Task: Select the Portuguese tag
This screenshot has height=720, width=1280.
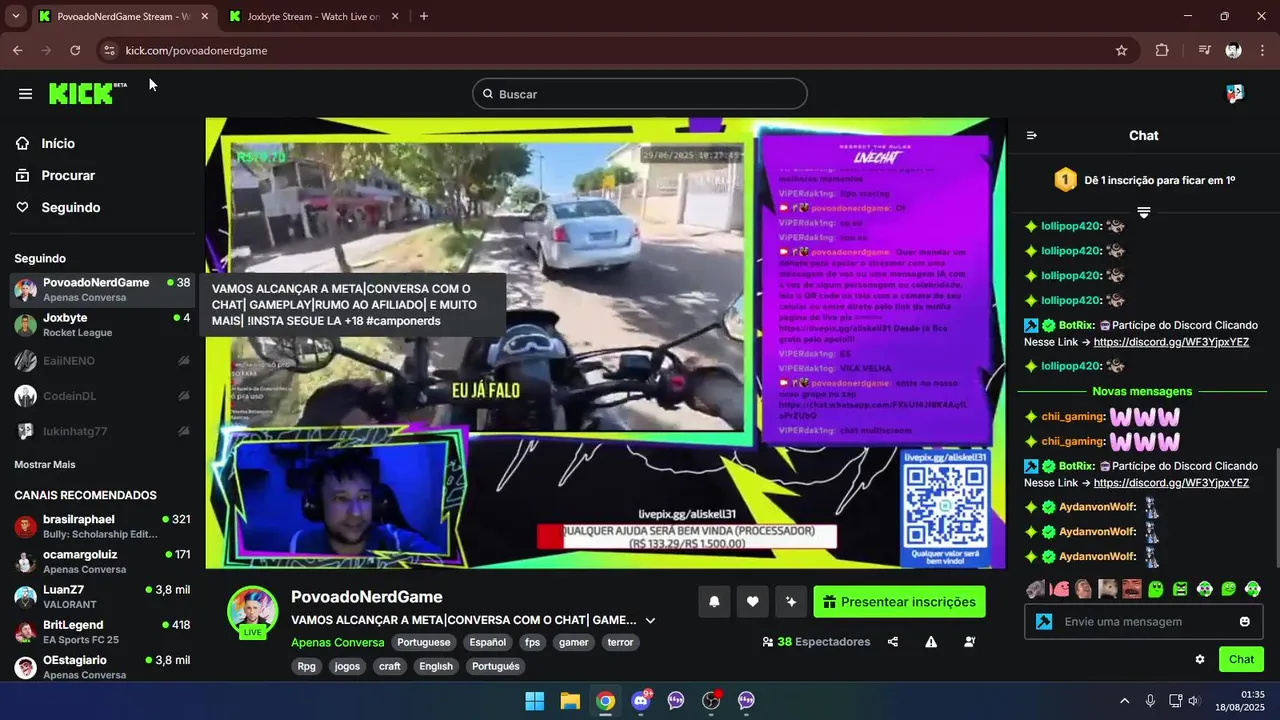Action: (425, 642)
